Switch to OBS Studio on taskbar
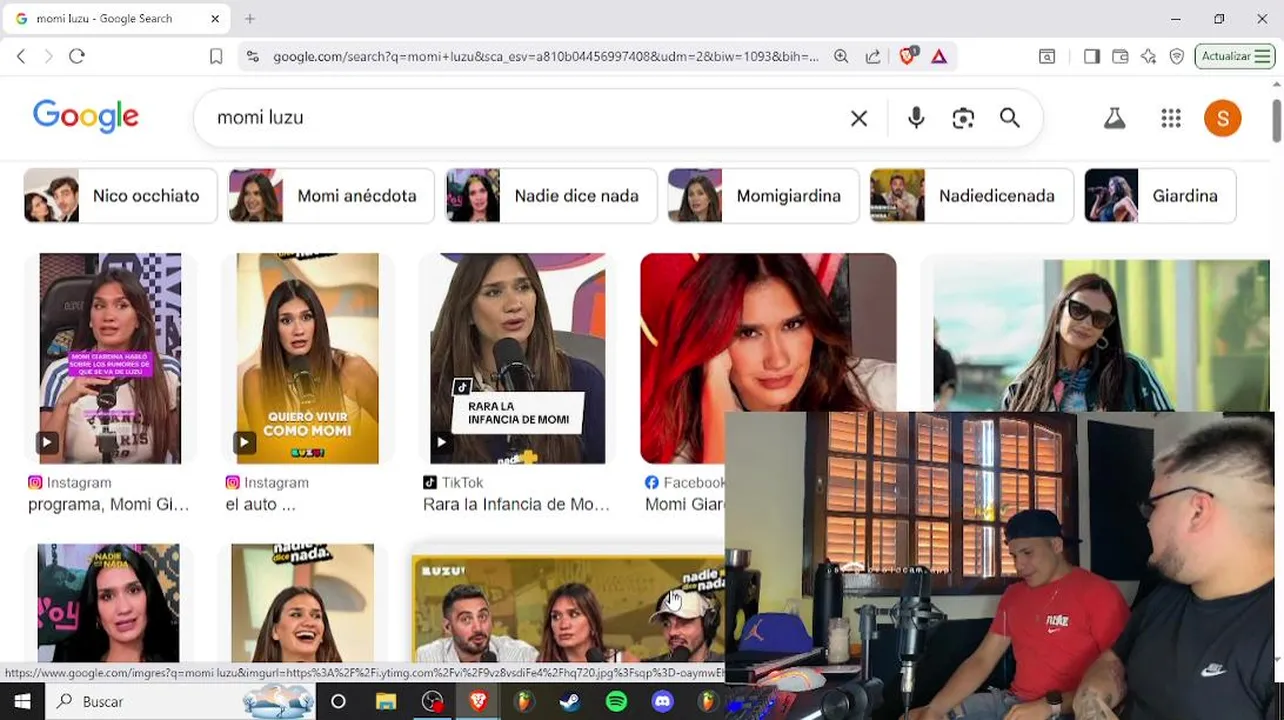1284x720 pixels. [432, 702]
